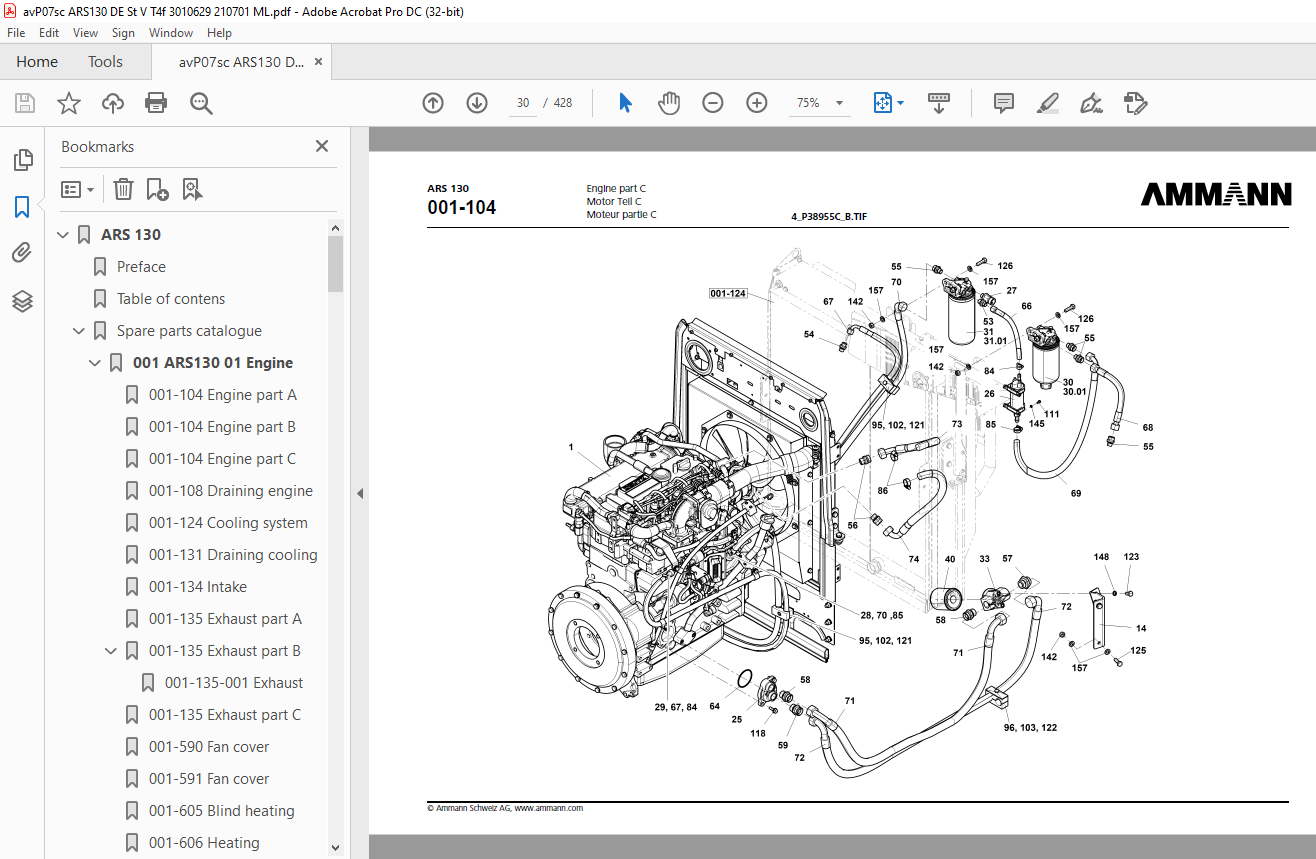
Task: Close the Bookmarks panel
Action: [322, 146]
